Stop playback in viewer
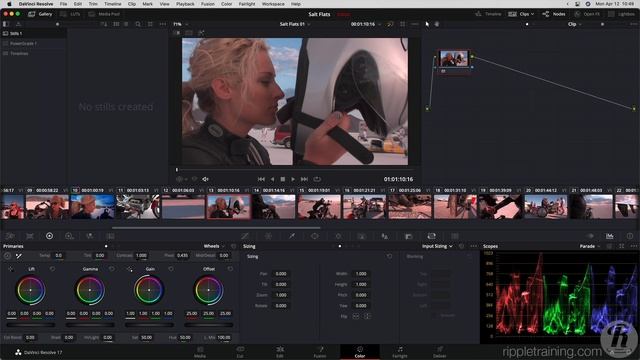The height and width of the screenshot is (360, 640). [282, 179]
